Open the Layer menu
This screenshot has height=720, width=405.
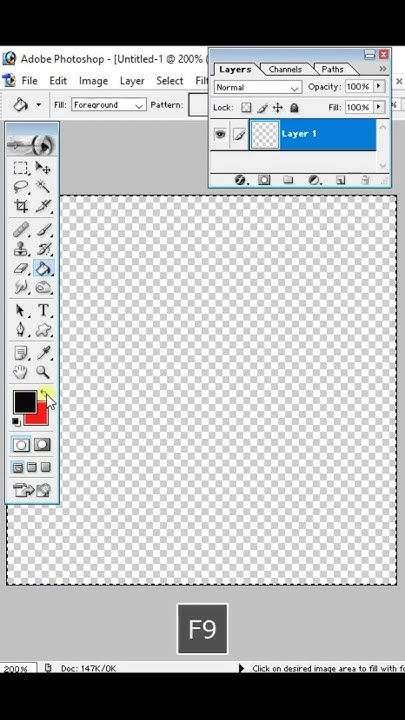tap(132, 81)
